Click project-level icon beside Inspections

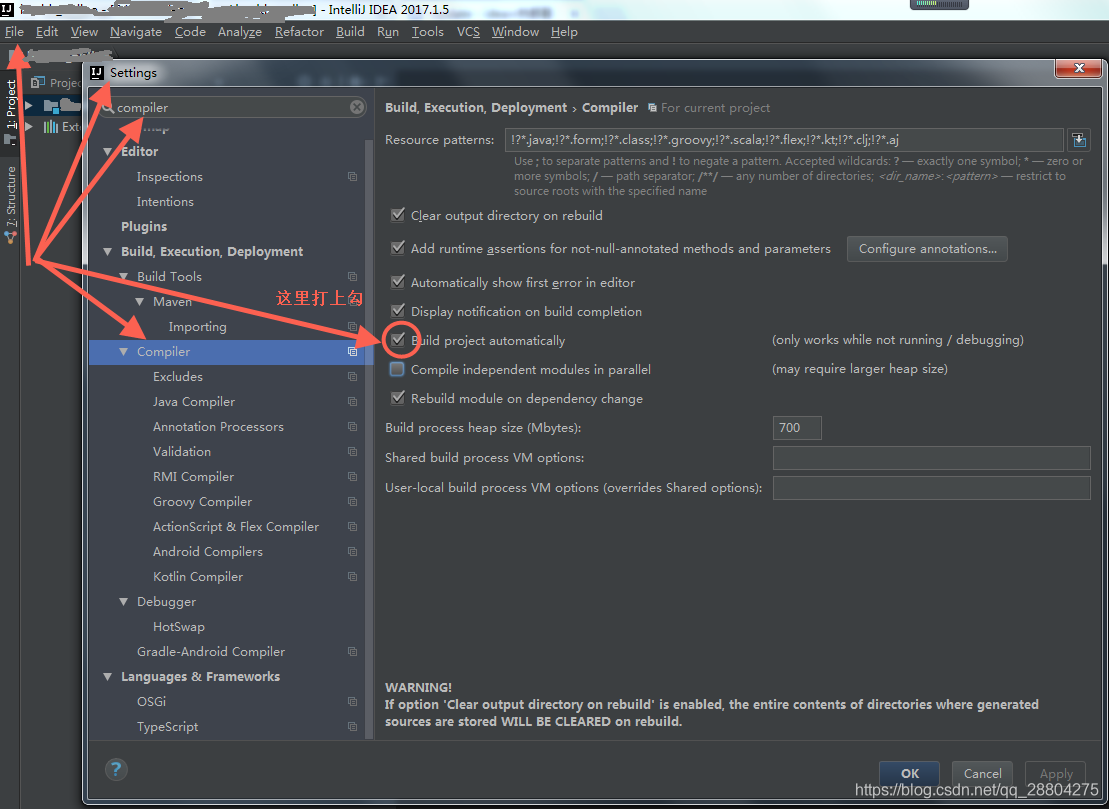(x=352, y=177)
